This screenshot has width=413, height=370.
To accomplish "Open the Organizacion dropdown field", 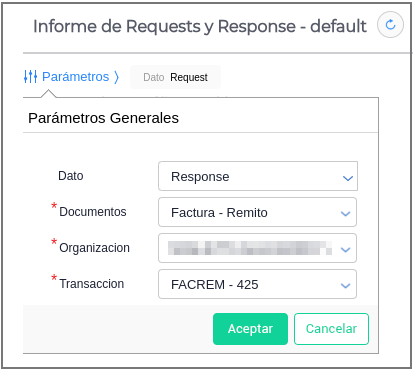I will (257, 248).
